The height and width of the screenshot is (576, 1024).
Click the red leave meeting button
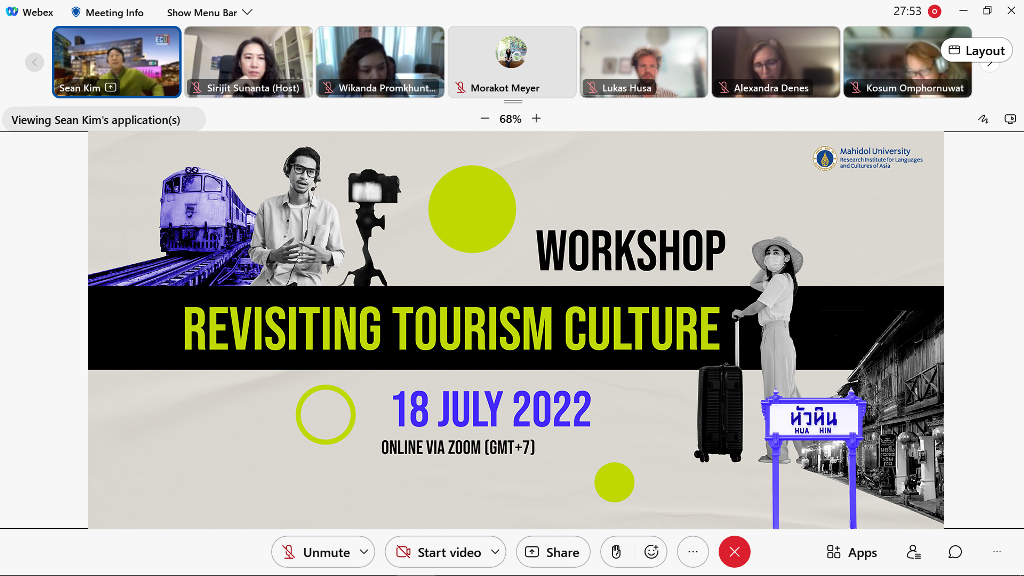click(734, 552)
